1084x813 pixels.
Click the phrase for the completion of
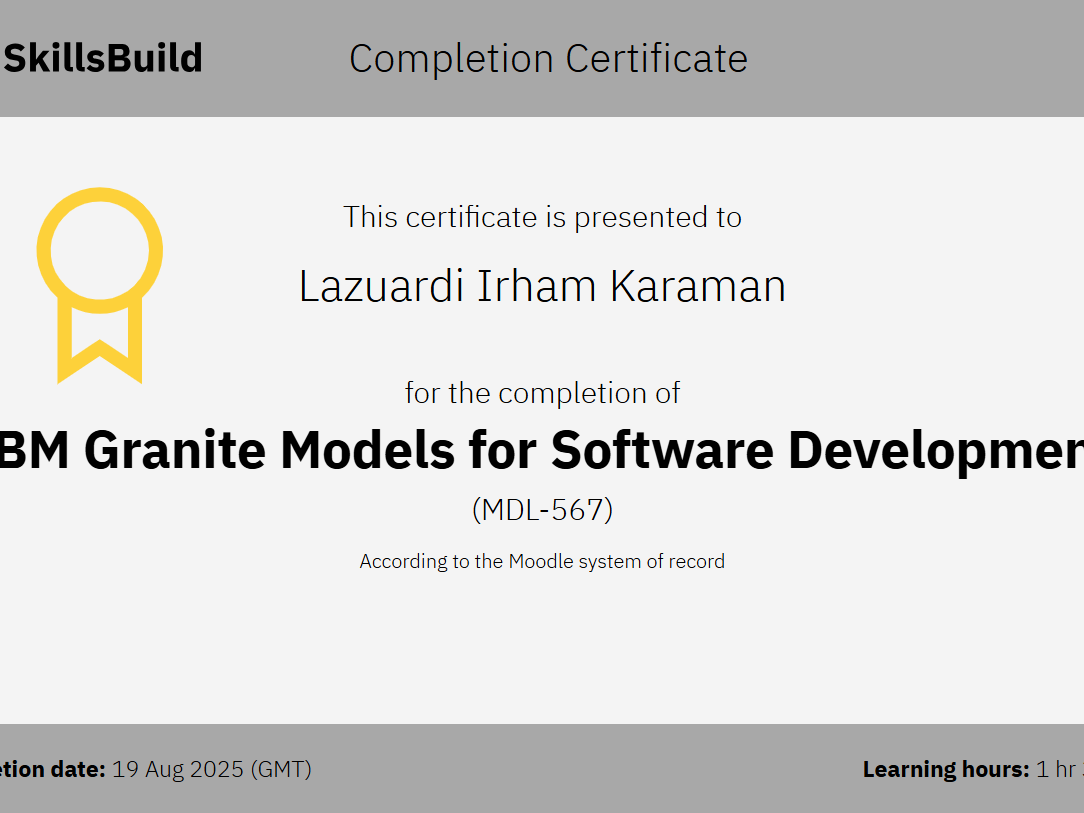pos(542,392)
